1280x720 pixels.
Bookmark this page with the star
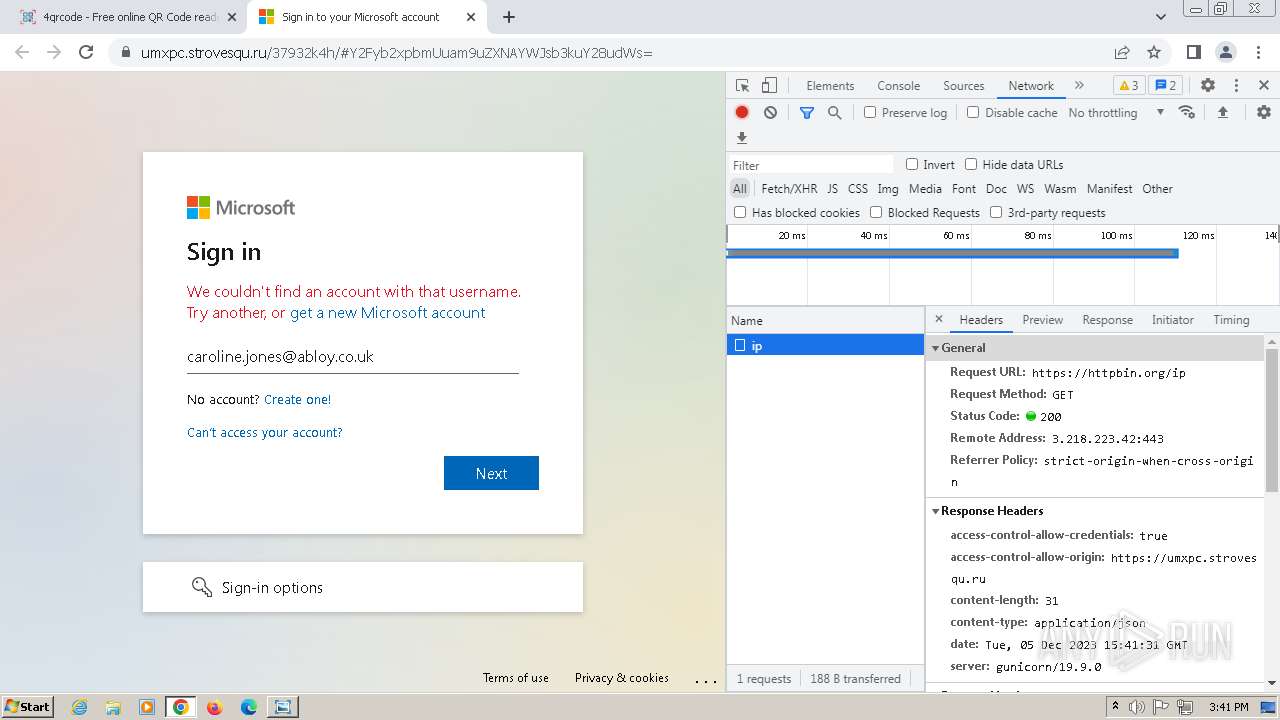click(1154, 52)
